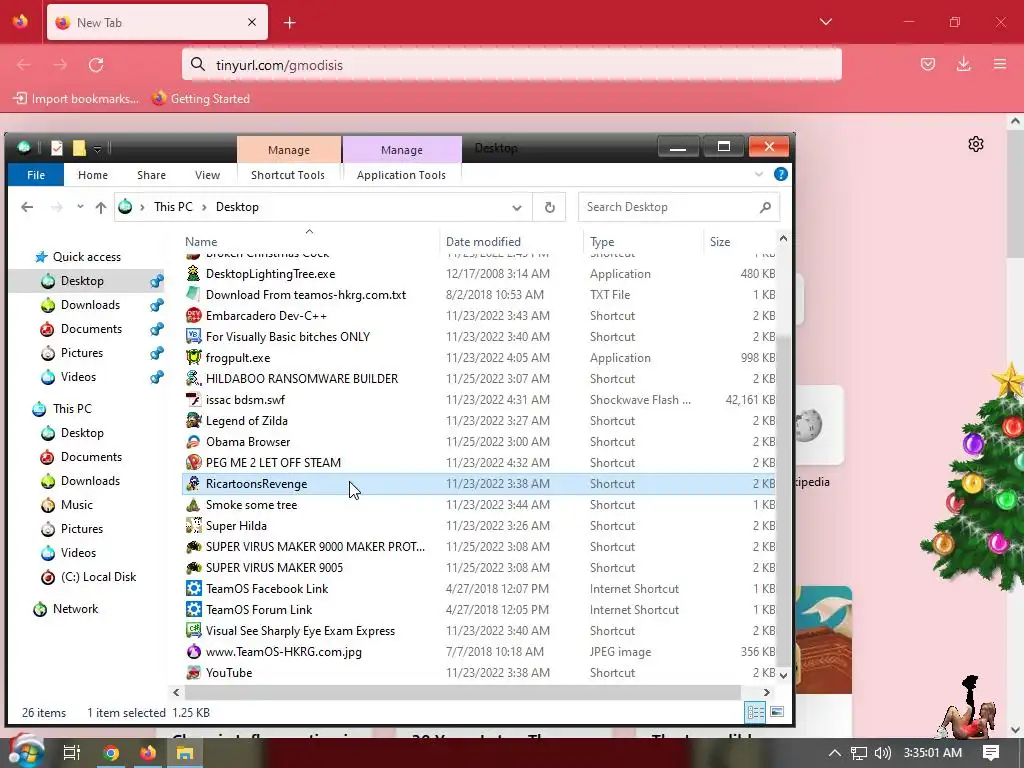Click the YouTube shortcut icon

[193, 673]
